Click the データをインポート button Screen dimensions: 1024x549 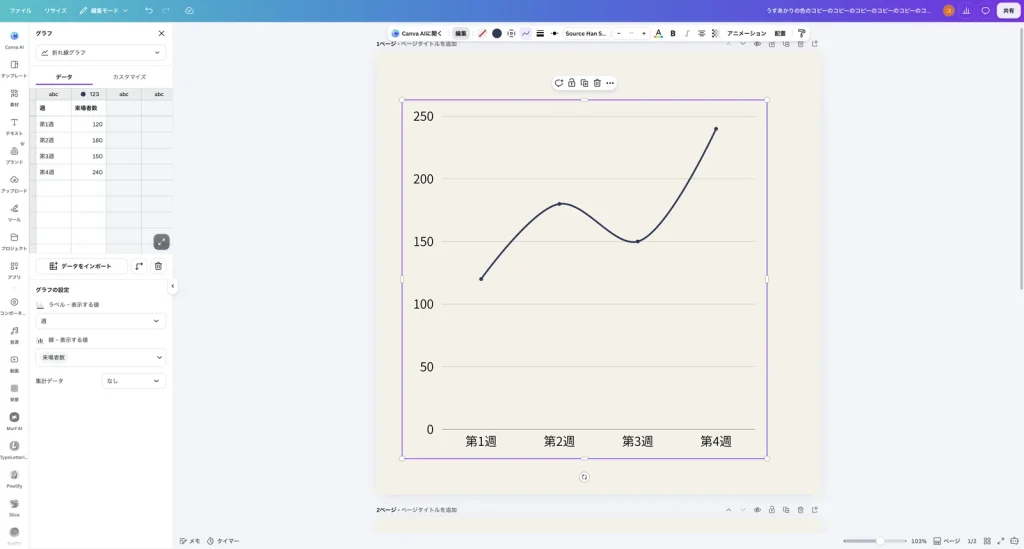pos(82,266)
